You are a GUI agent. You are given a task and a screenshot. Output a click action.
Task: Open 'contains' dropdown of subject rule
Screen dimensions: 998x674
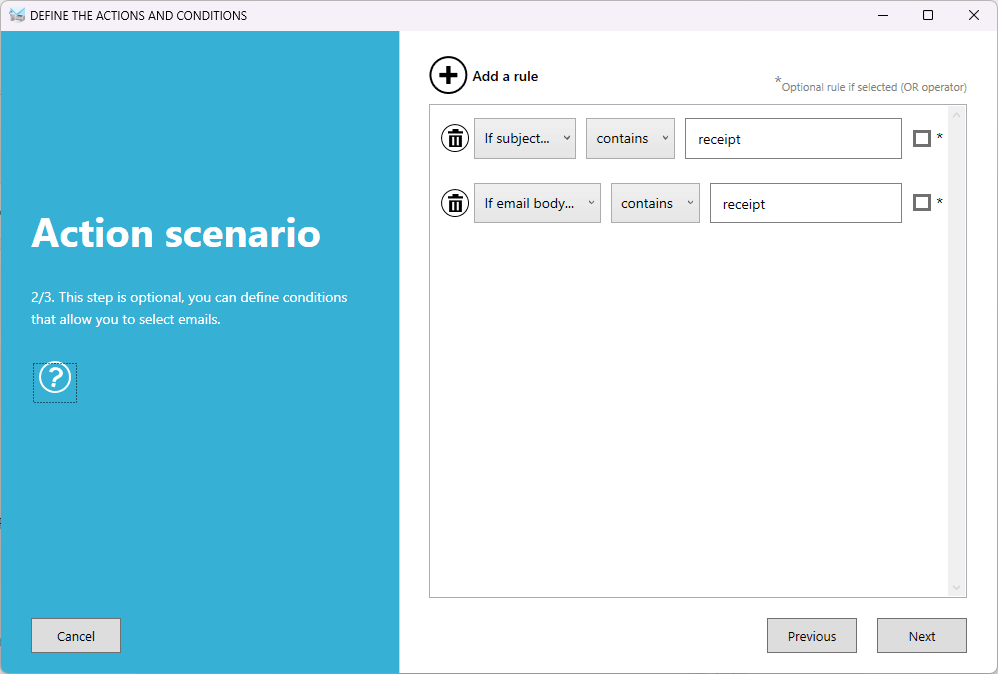coord(630,138)
